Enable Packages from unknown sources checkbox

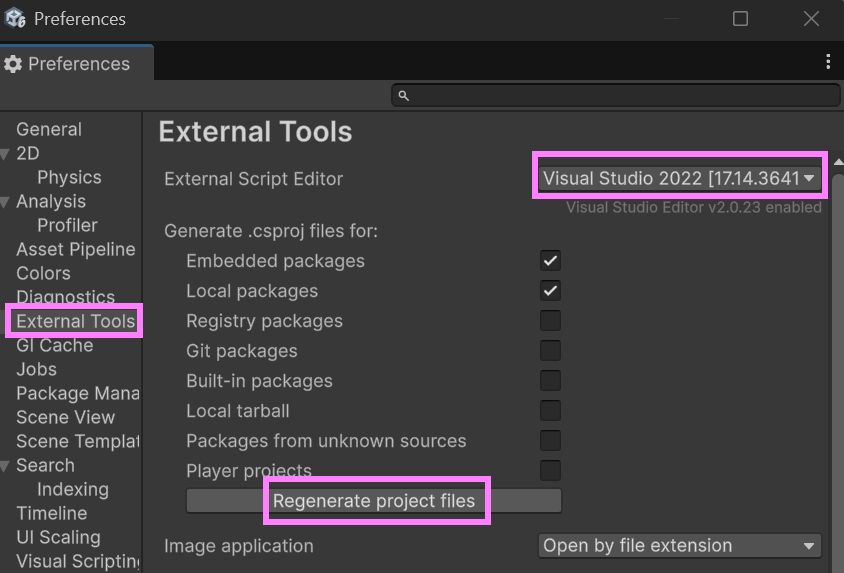pos(550,441)
